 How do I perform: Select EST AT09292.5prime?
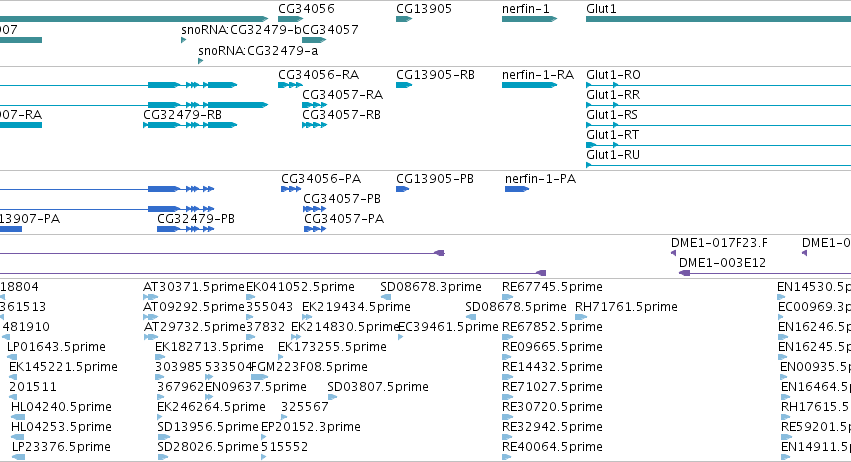pyautogui.click(x=194, y=307)
